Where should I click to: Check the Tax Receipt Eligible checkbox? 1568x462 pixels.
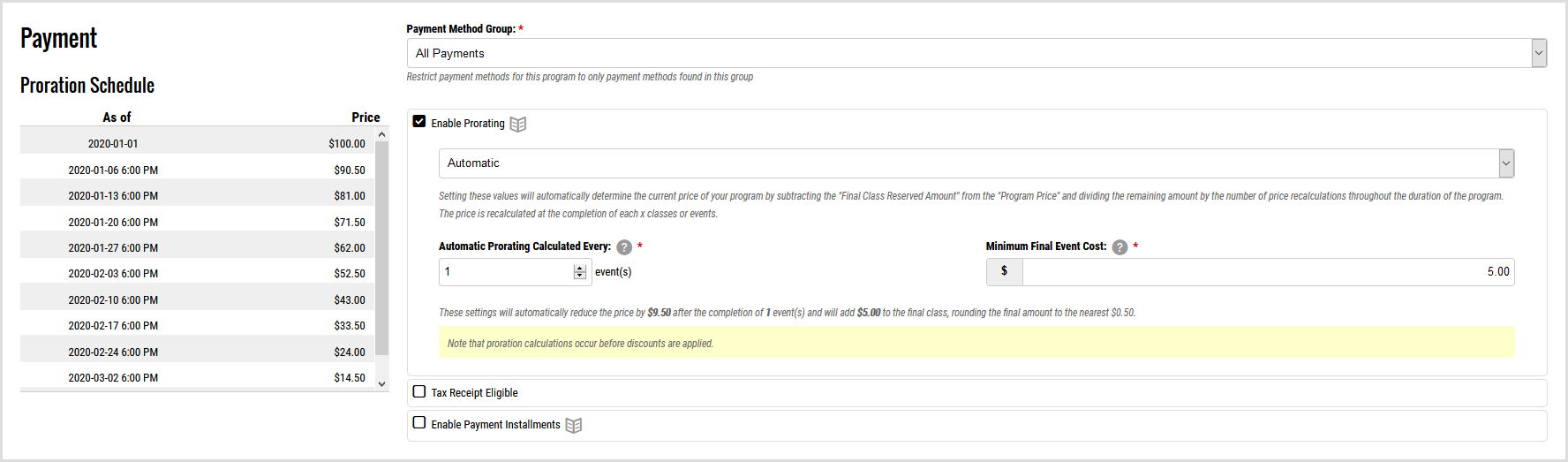click(419, 391)
